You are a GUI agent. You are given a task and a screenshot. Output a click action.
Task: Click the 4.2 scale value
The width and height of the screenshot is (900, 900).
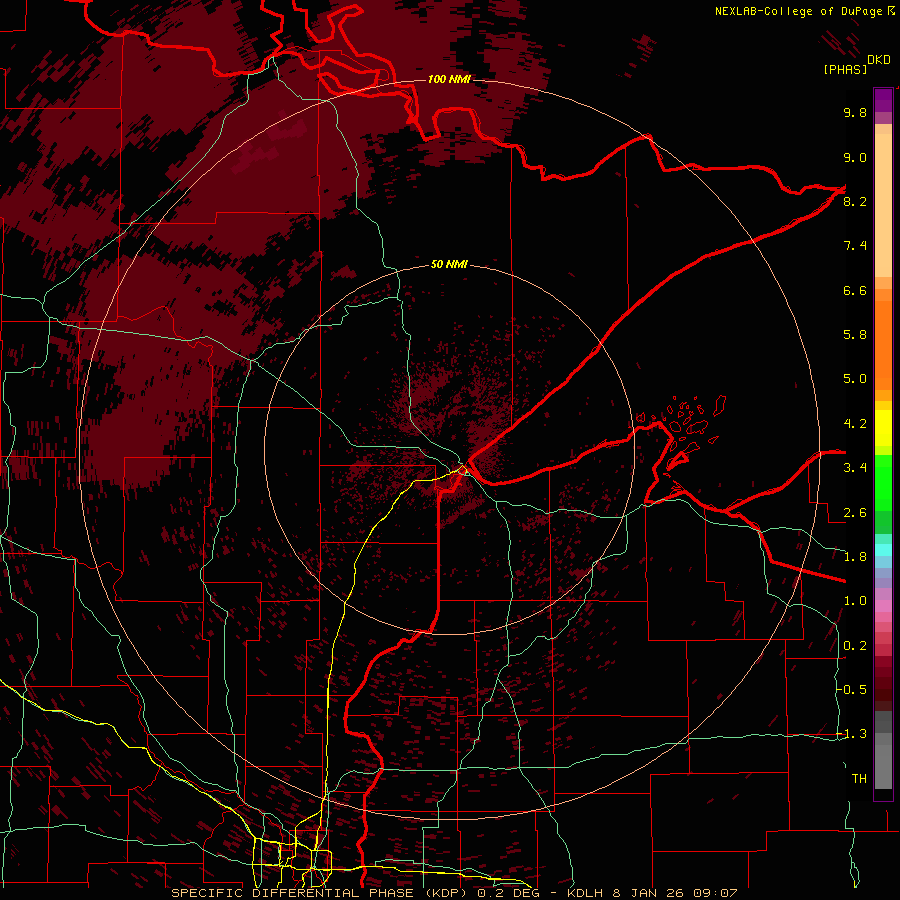click(x=855, y=424)
